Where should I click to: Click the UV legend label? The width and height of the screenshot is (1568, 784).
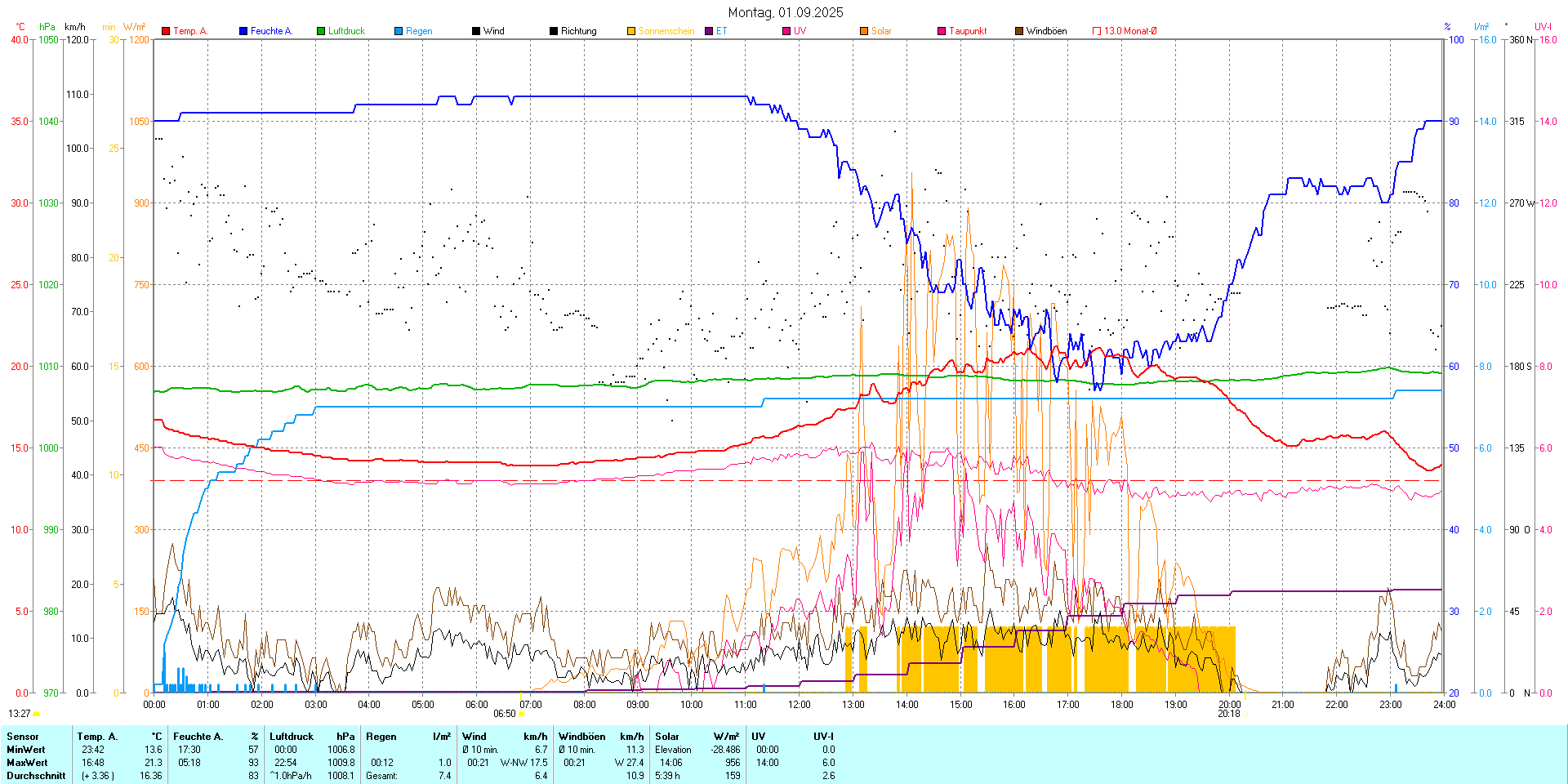pos(800,31)
